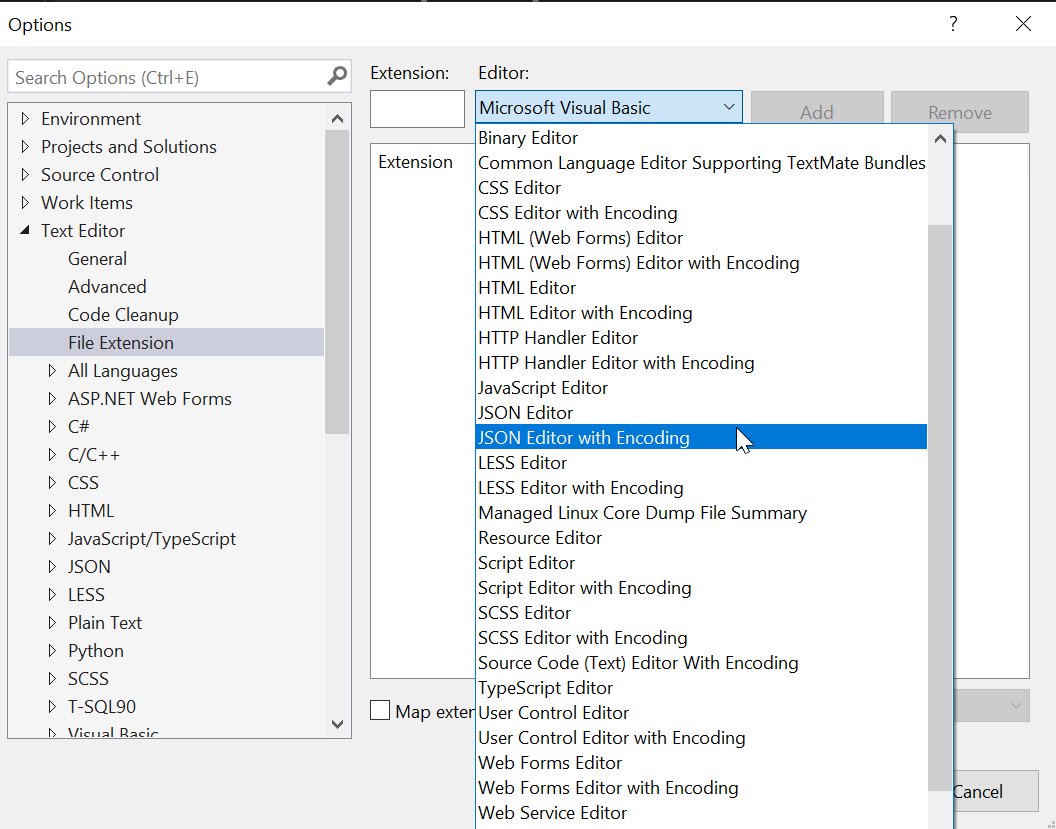The image size is (1056, 829).
Task: Expand the Python tree node
Action: tap(53, 651)
